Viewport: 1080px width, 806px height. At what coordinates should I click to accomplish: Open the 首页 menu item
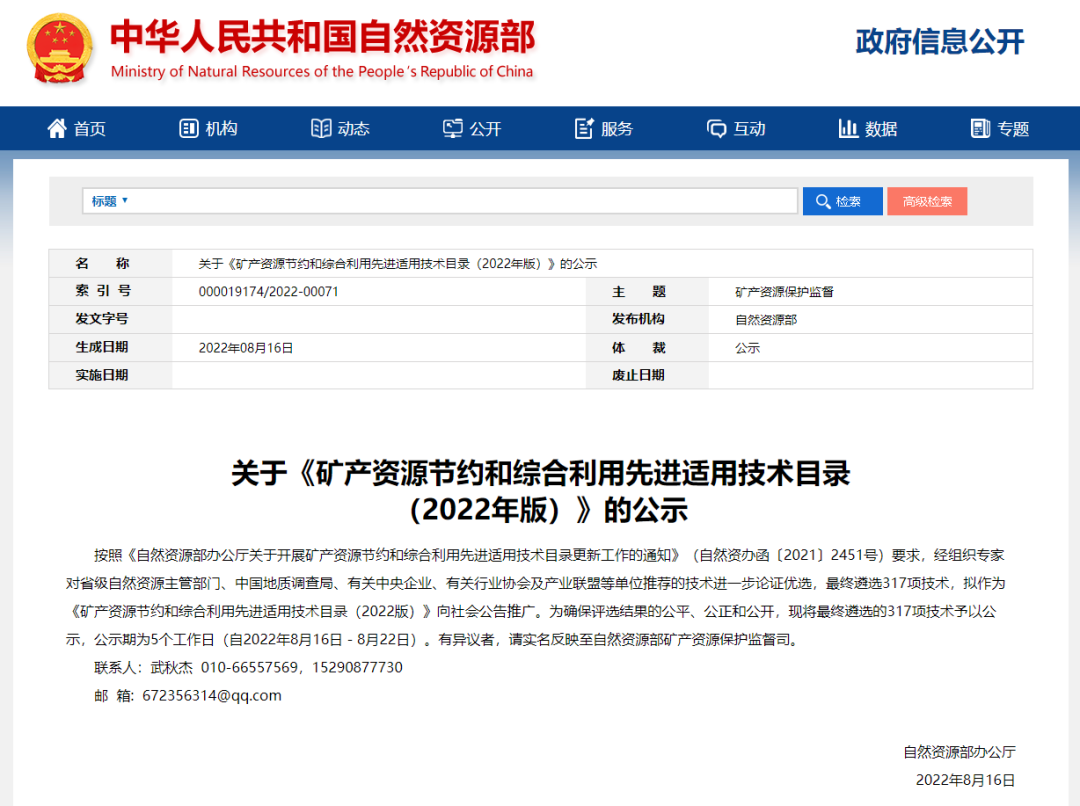pos(89,129)
